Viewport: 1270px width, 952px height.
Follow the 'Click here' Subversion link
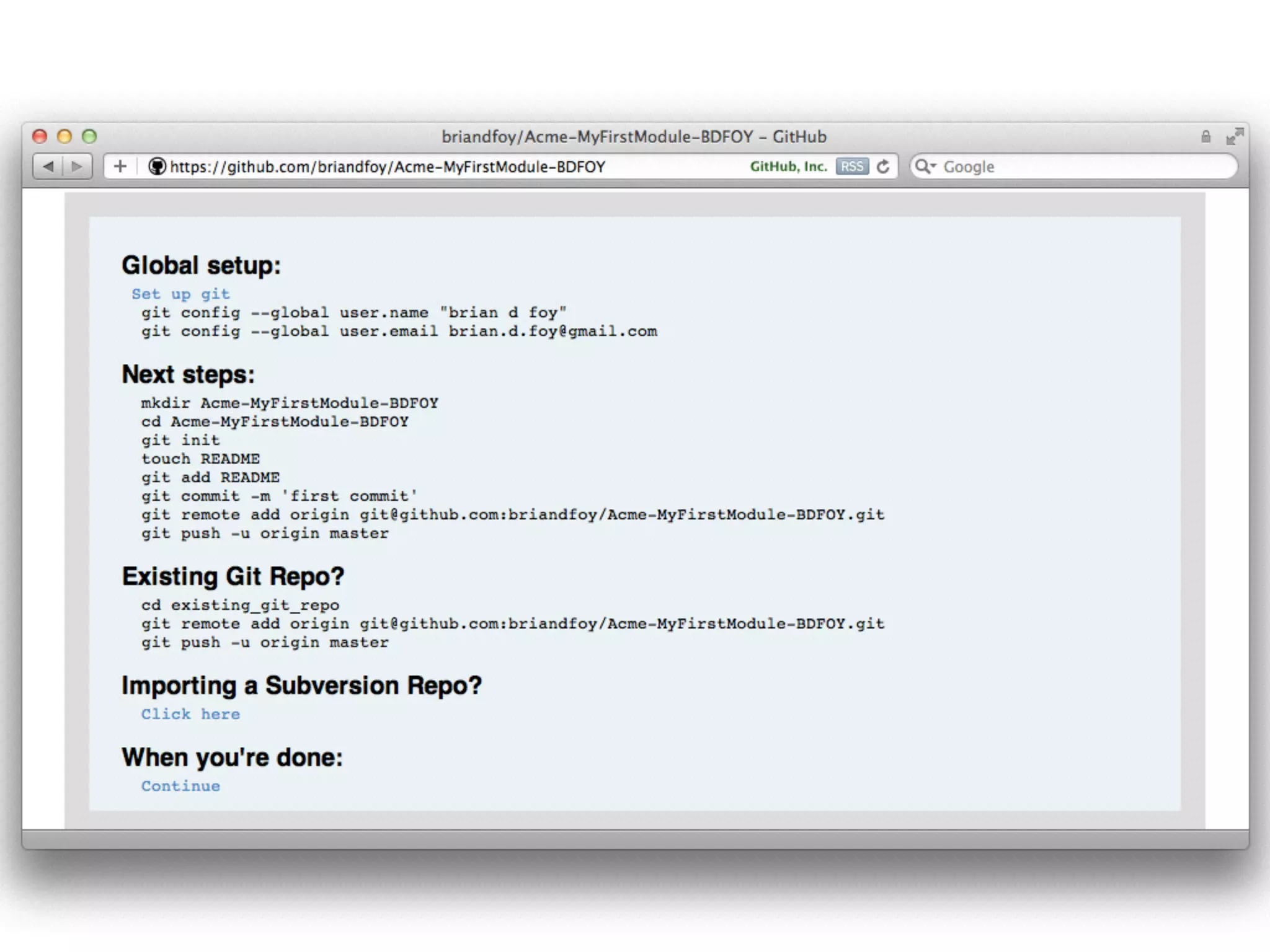(190, 714)
